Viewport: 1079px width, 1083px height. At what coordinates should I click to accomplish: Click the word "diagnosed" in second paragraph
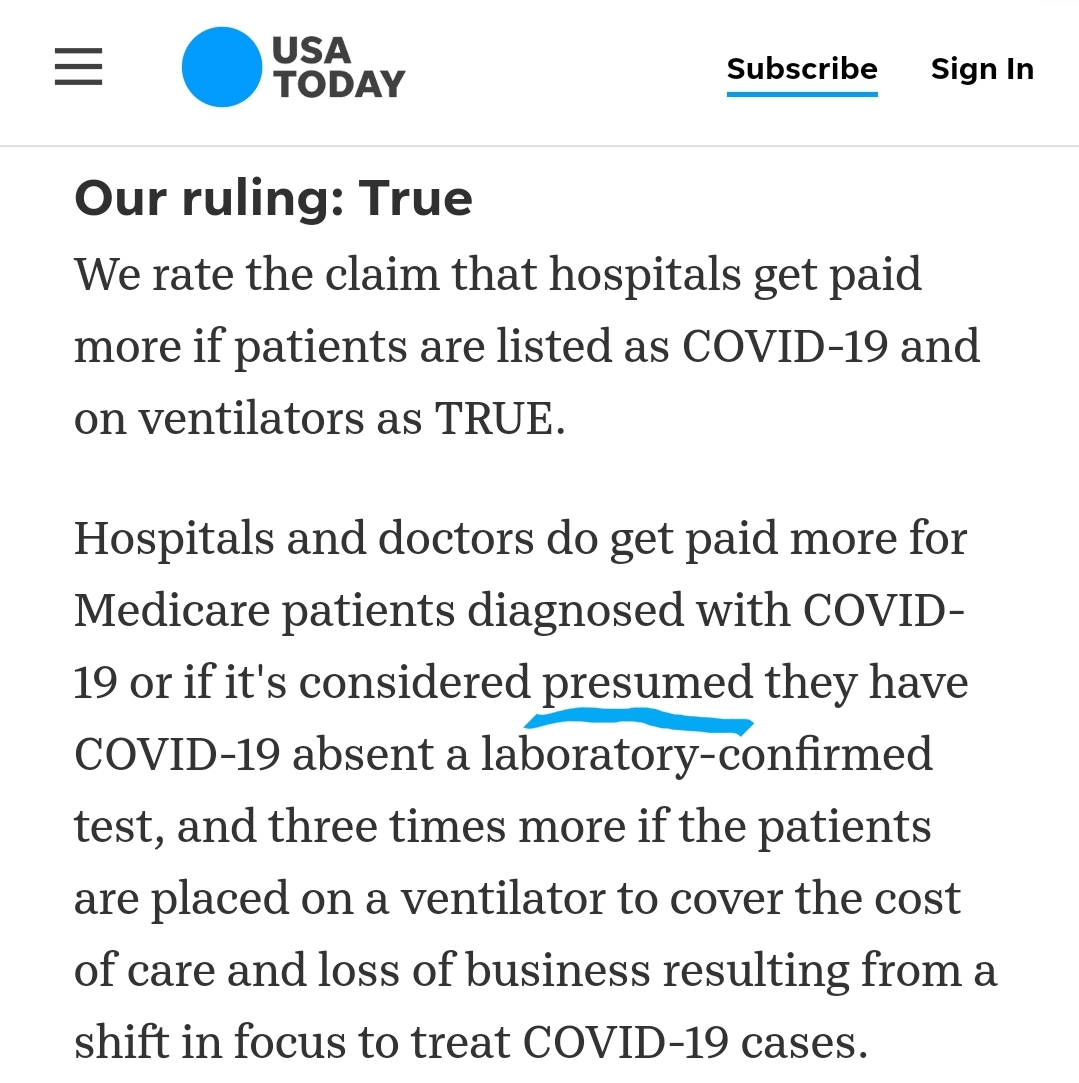point(575,612)
